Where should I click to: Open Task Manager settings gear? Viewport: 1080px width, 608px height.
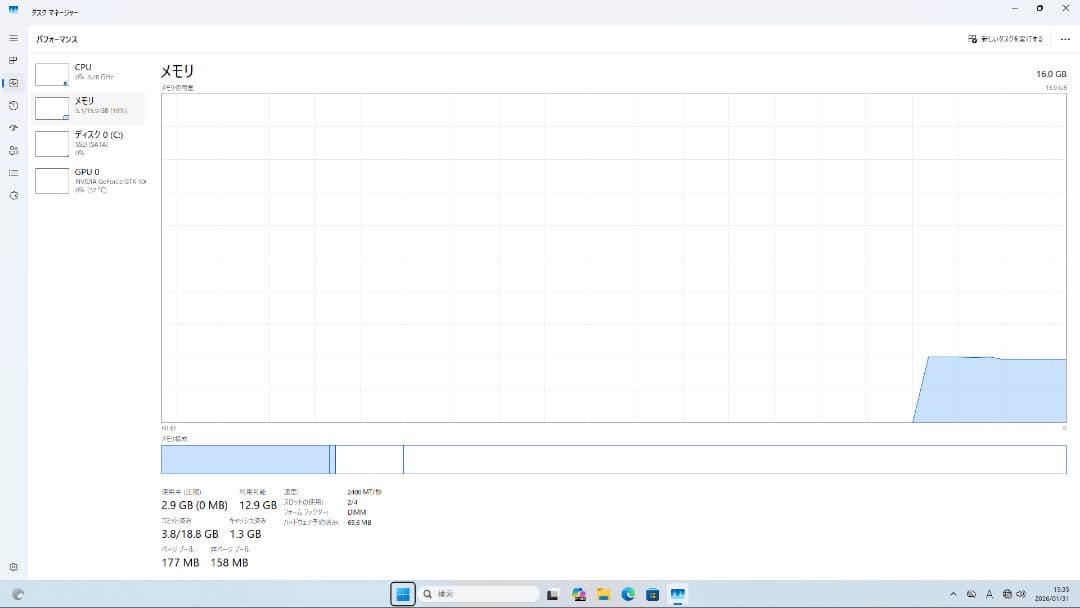[13, 567]
